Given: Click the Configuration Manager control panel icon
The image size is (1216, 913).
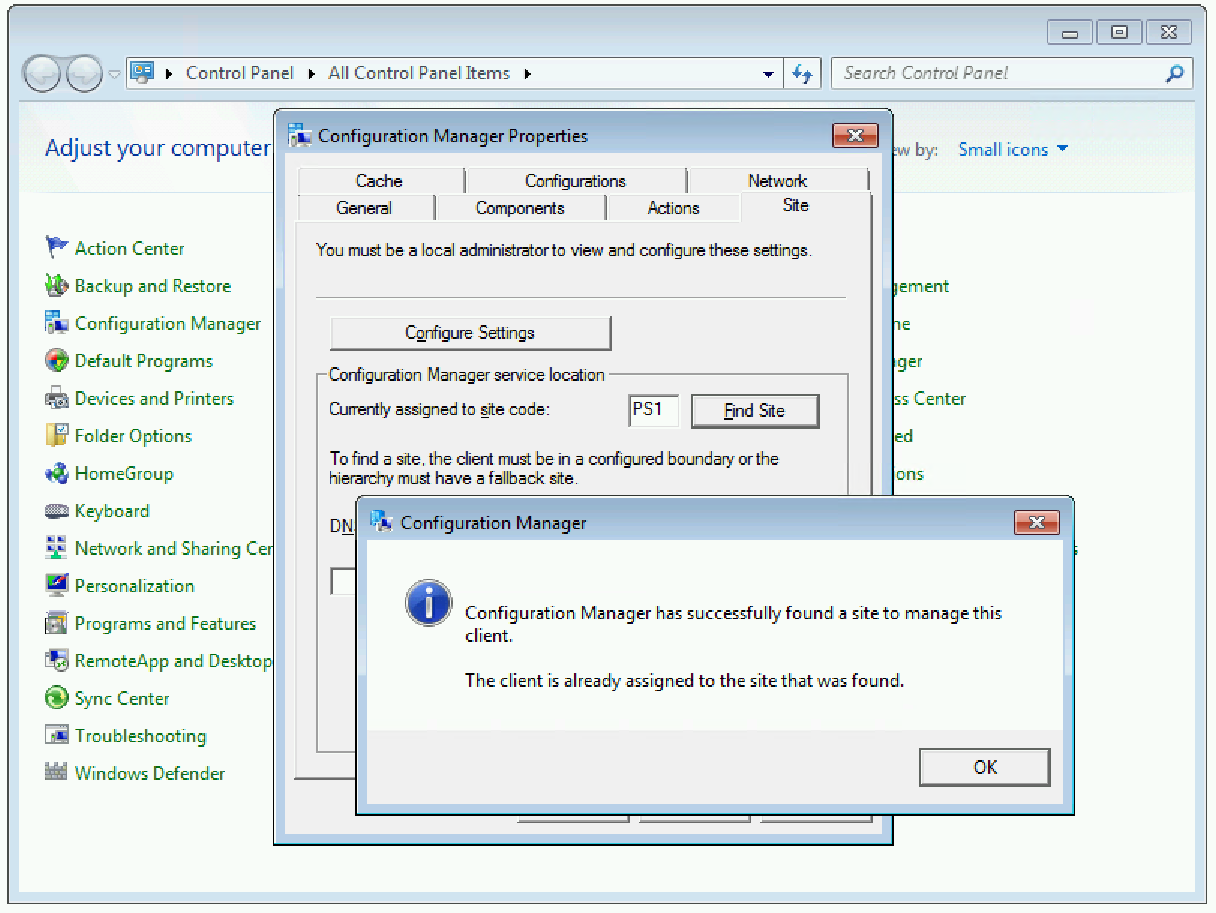Looking at the screenshot, I should click(x=56, y=323).
